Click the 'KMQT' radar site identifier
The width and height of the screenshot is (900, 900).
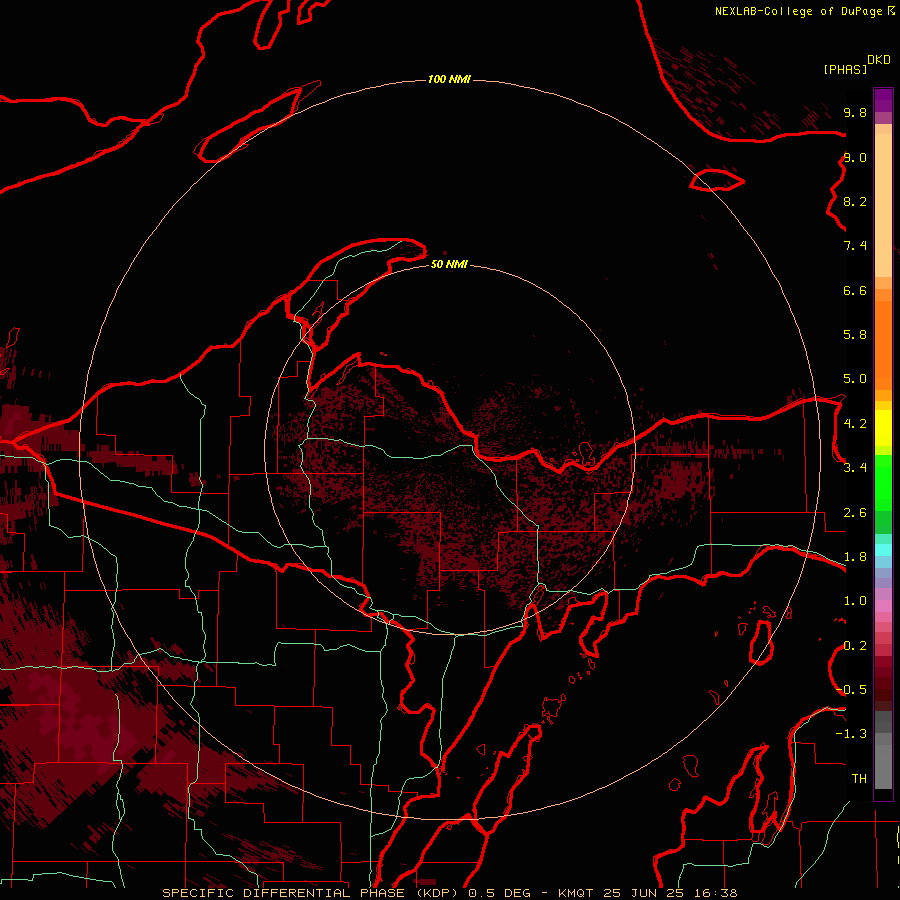click(x=577, y=893)
